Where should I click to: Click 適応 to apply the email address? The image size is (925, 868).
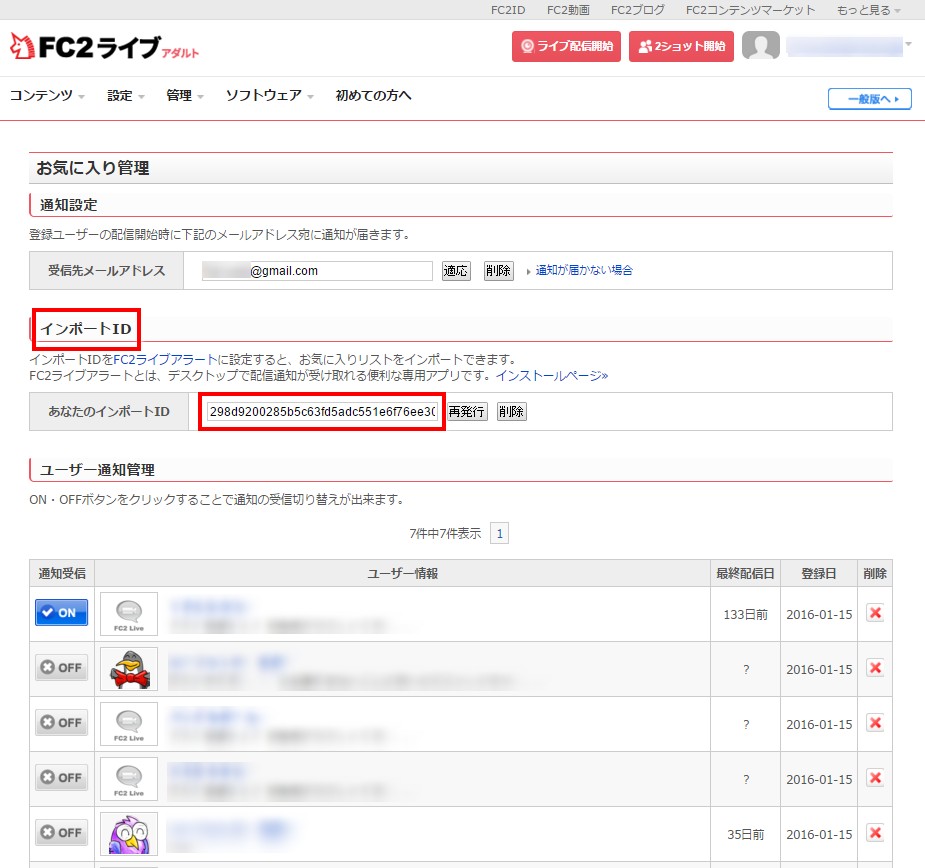(x=456, y=271)
